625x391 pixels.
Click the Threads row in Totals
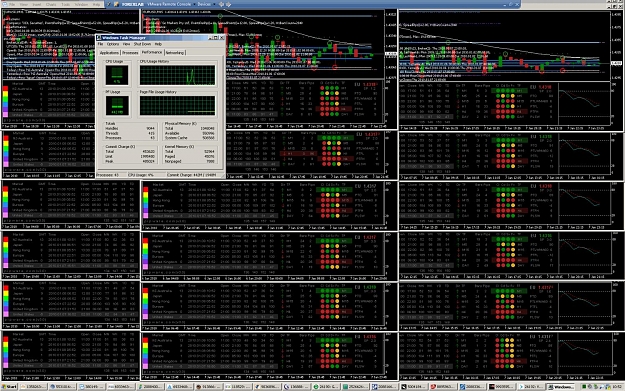130,133
